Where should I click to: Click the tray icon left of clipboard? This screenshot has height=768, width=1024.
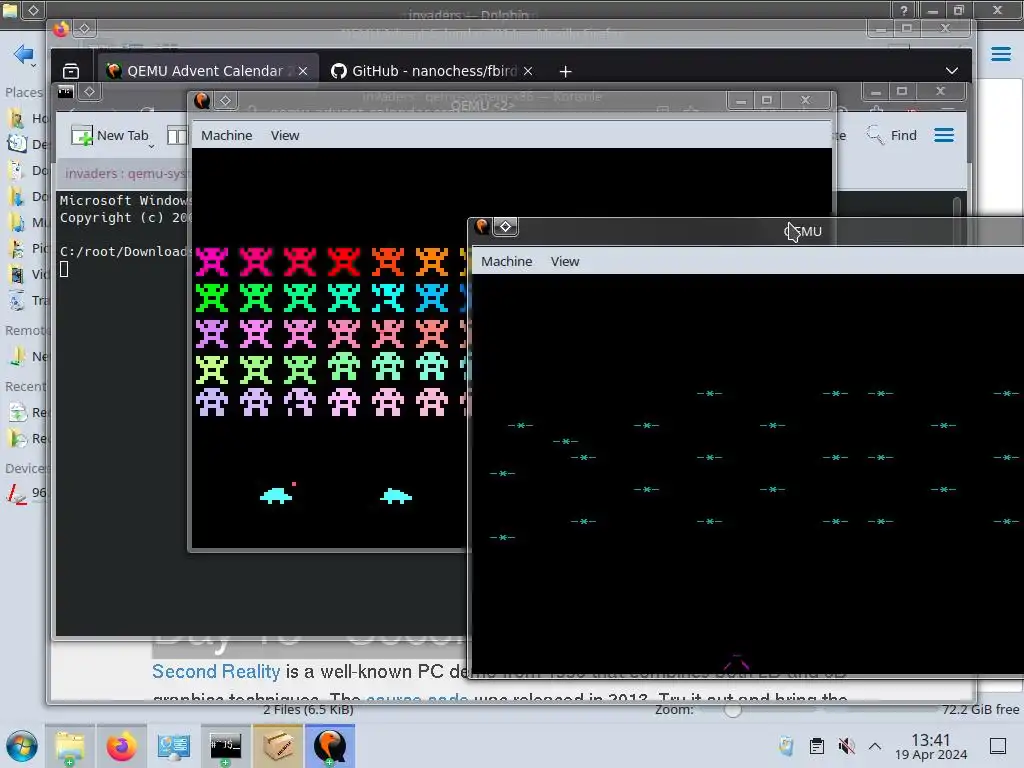pyautogui.click(x=786, y=746)
